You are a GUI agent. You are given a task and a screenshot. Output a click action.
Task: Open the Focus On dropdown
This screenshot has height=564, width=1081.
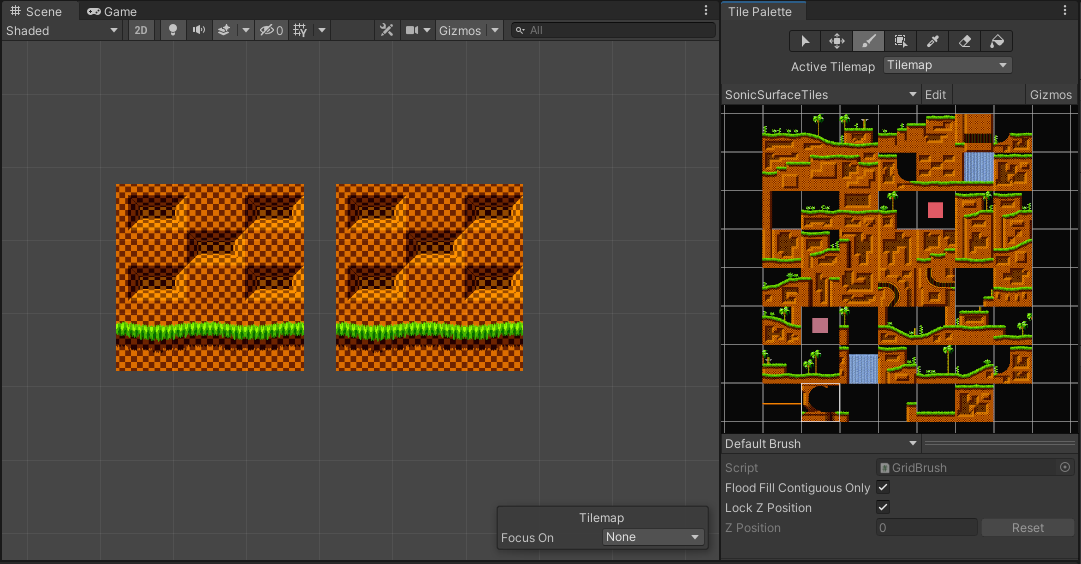tap(654, 537)
